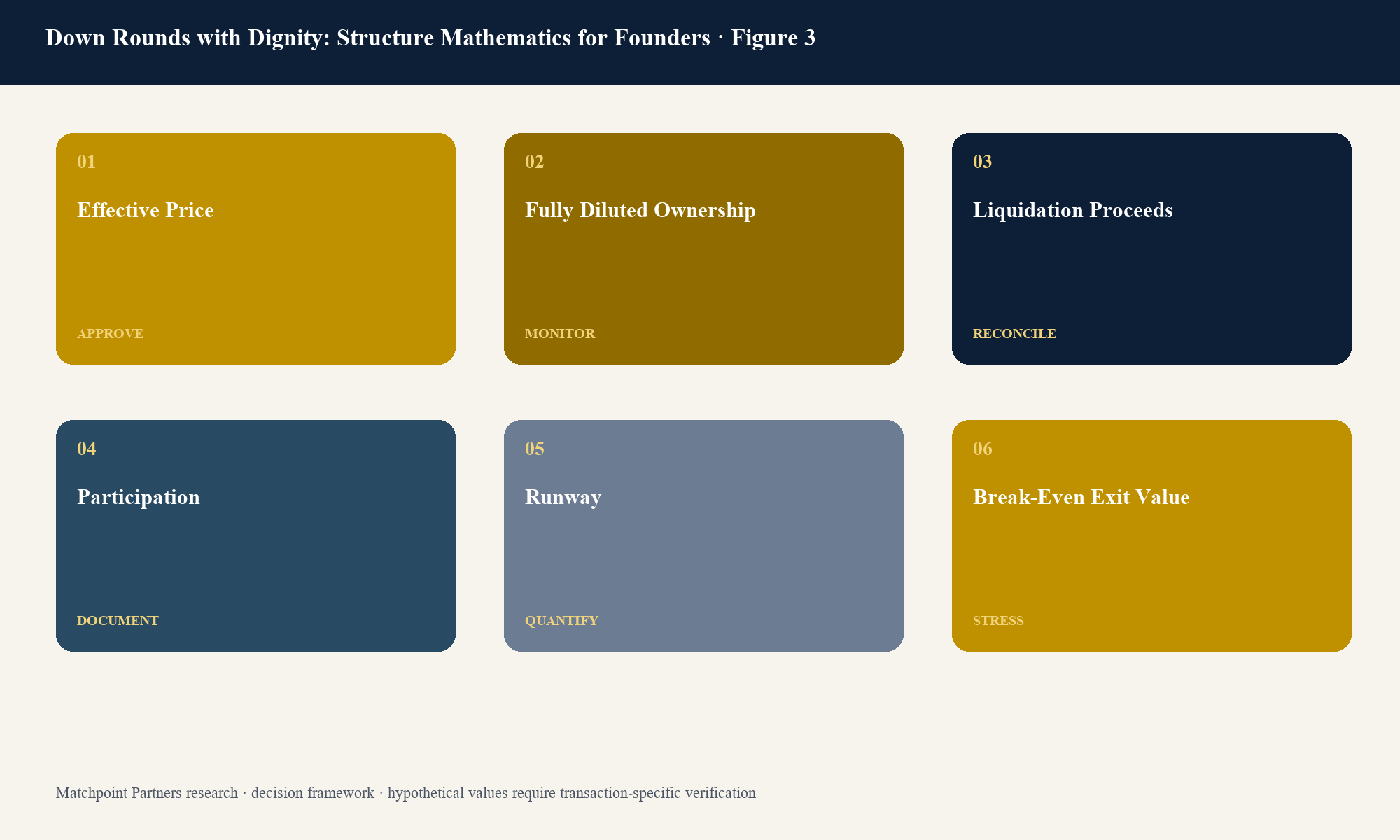Viewport: 1400px width, 840px height.
Task: Click the DOCUMENT label on card 04
Action: [118, 621]
